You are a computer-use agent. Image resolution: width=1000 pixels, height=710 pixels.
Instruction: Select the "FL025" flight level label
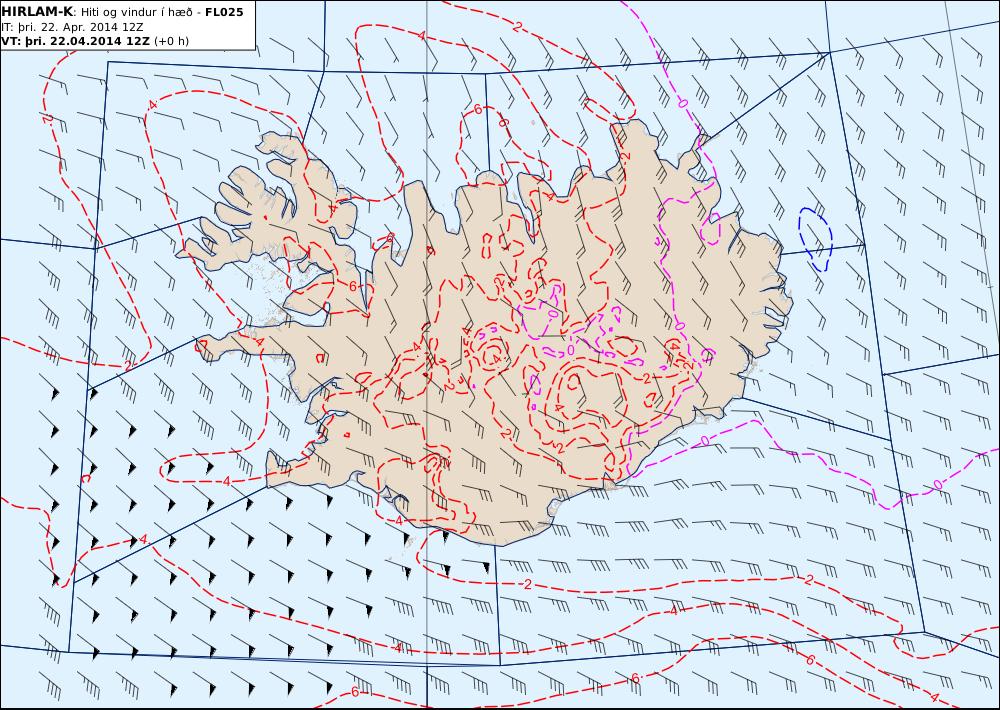(224, 12)
